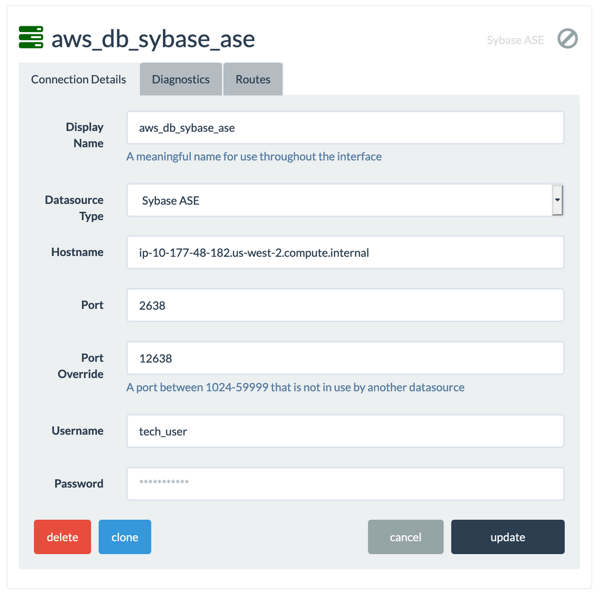Open the Connection Details tab

point(78,79)
